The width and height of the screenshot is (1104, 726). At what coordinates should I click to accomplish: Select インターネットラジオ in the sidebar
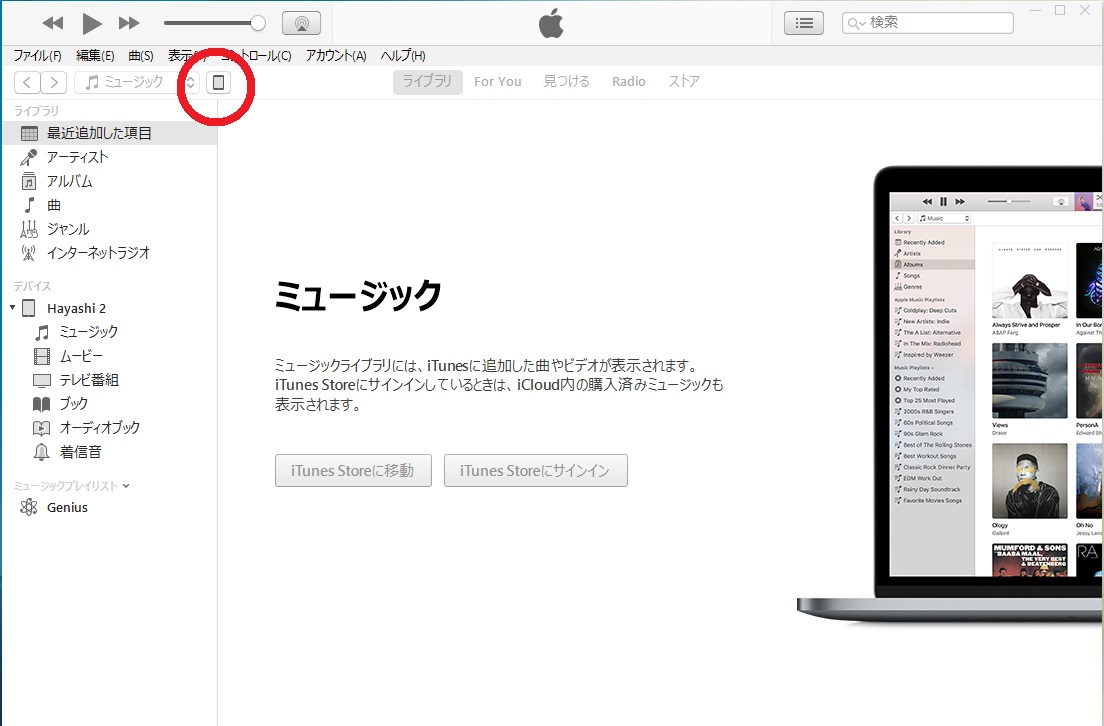click(110, 253)
